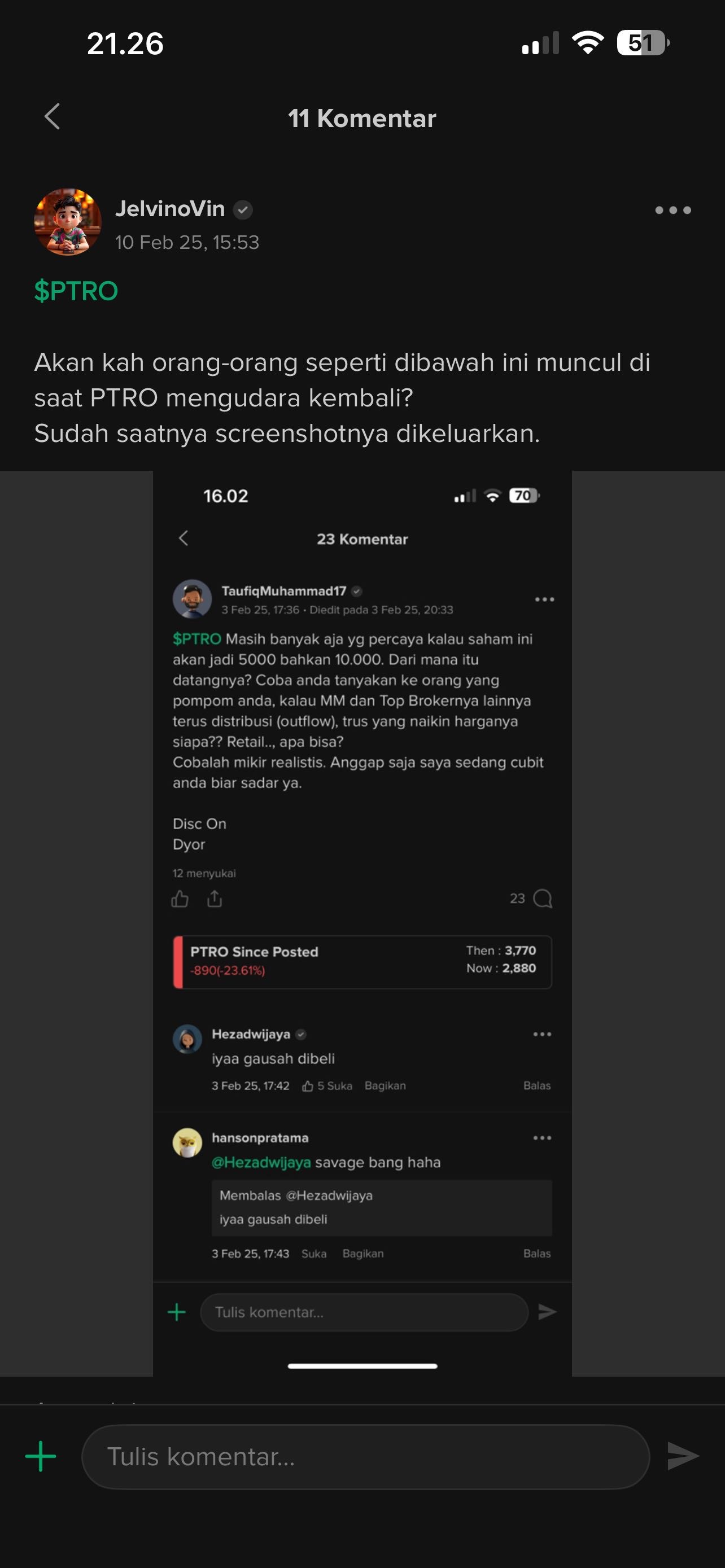Screen dimensions: 725x1568
Task: Tap the comment bubble icon showing 23
Action: coord(543,899)
